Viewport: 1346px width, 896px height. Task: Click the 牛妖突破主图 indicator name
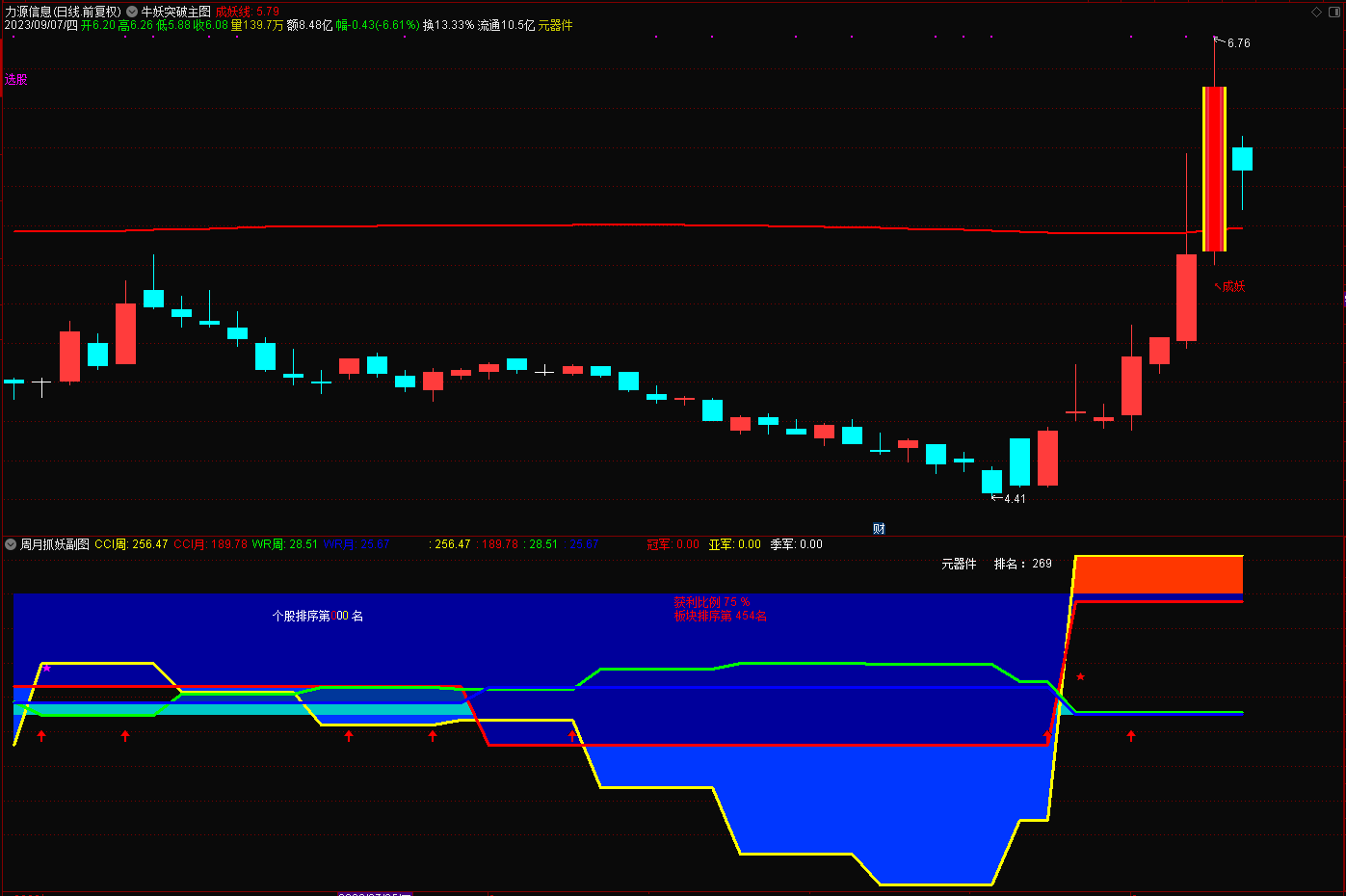(176, 12)
